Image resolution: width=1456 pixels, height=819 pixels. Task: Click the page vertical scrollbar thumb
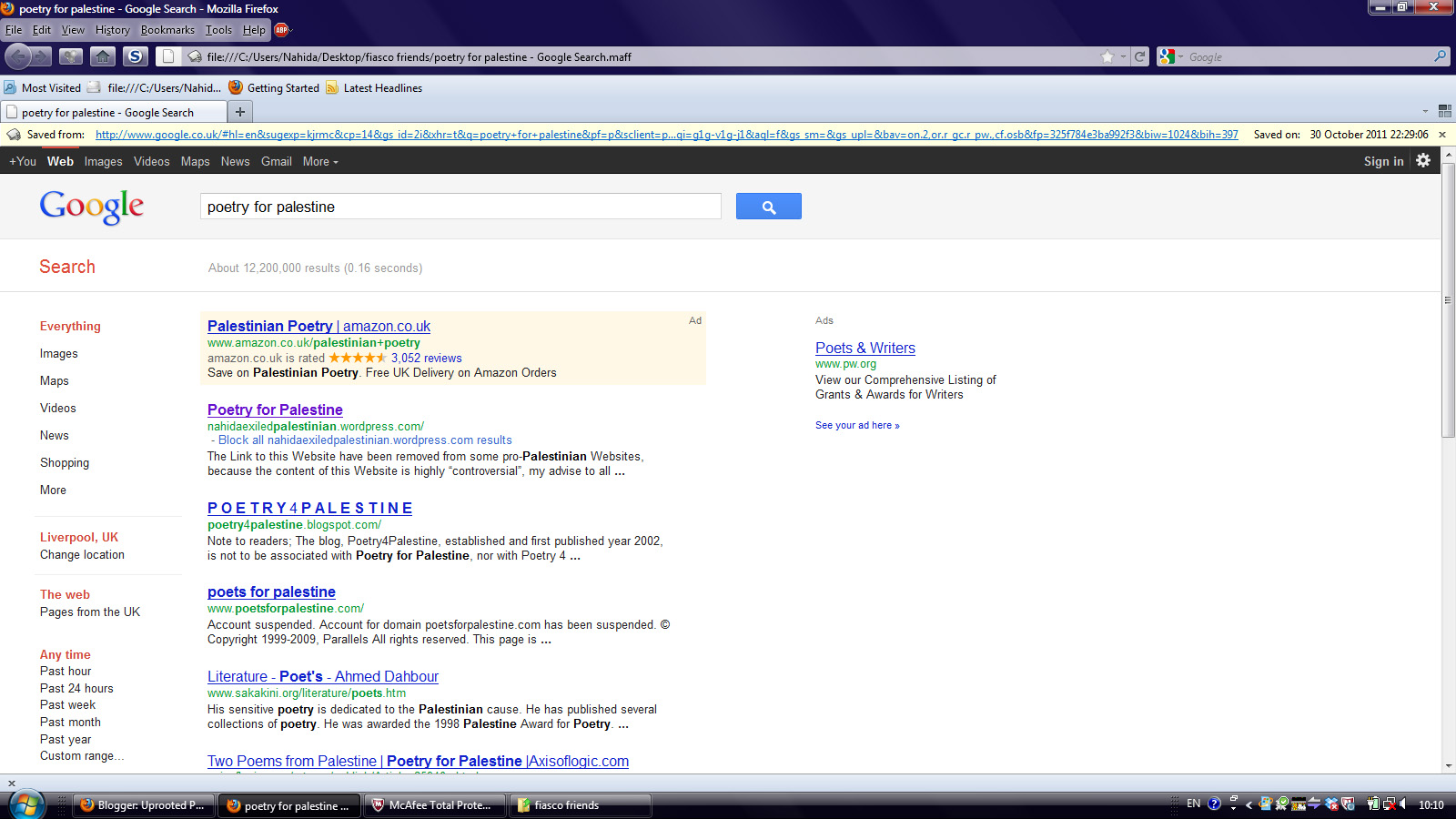click(1448, 300)
